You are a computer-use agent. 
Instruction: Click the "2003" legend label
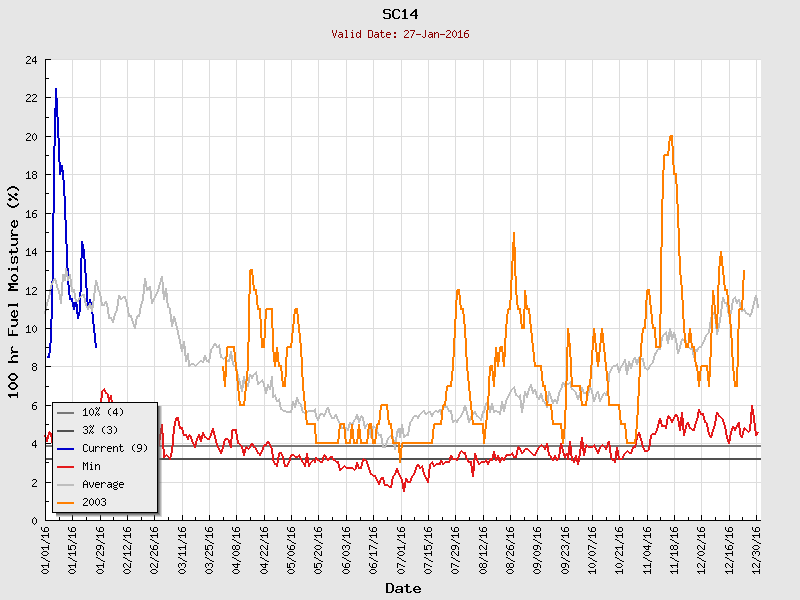pos(95,502)
